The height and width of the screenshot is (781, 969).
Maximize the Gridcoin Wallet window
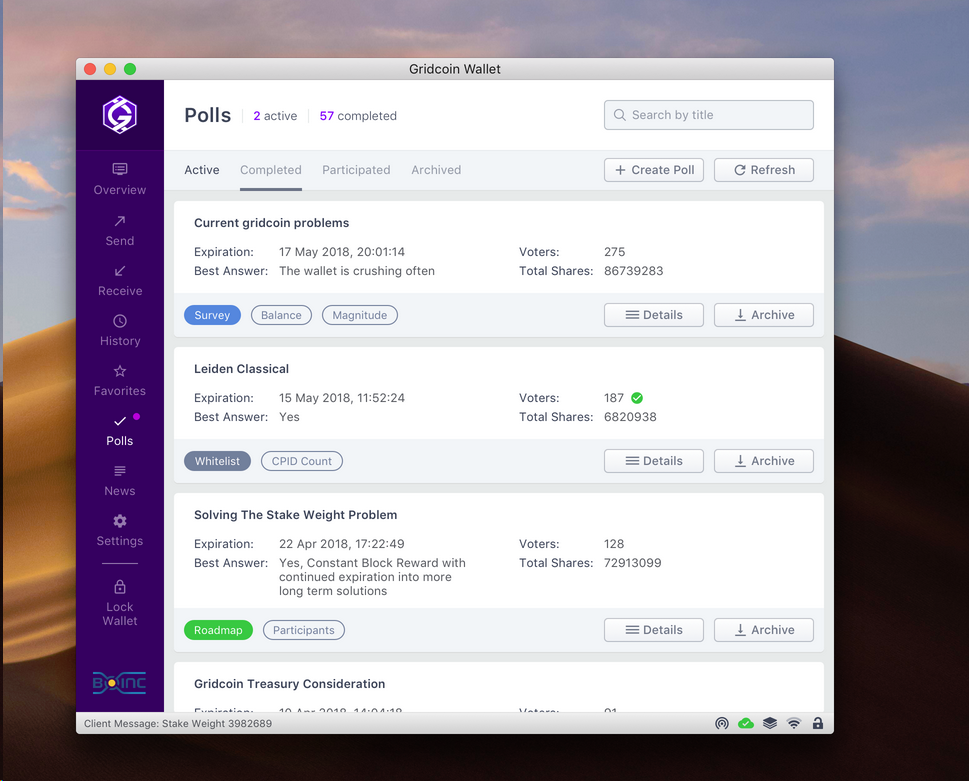coord(130,69)
